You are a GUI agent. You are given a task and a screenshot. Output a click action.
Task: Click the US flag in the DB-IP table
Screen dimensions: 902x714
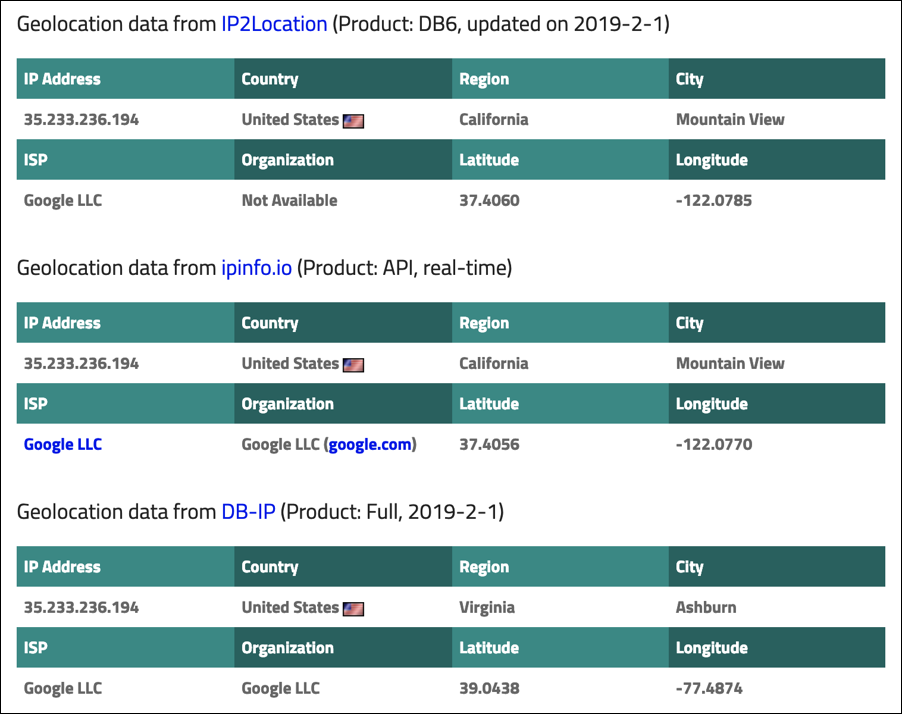(x=353, y=609)
